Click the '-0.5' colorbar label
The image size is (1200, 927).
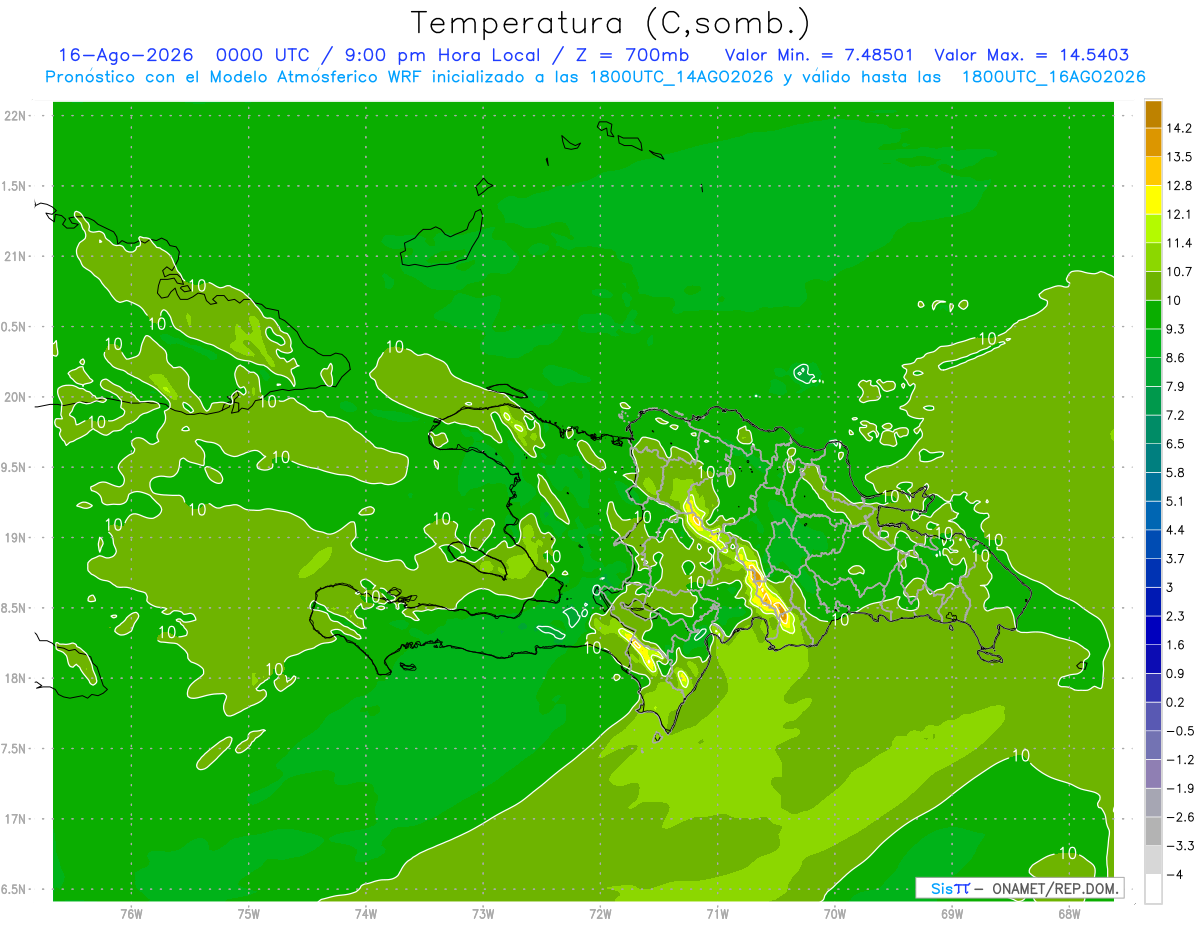pos(1179,731)
